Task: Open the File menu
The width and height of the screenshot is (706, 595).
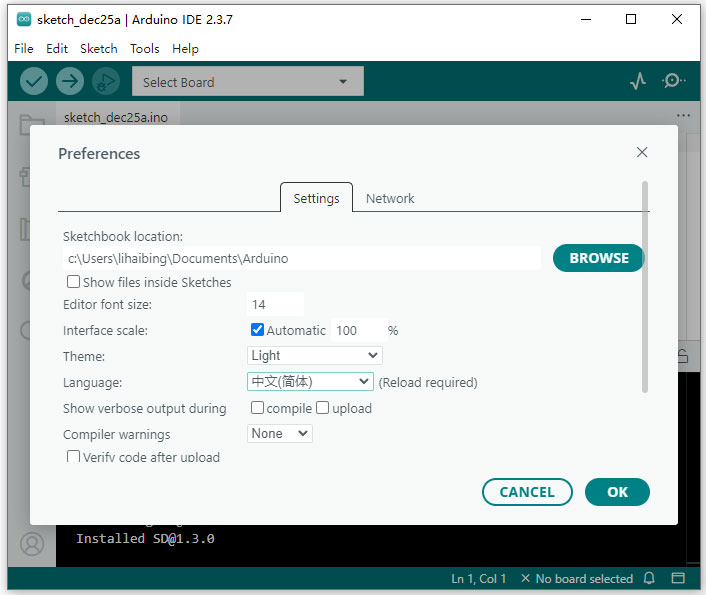Action: coord(23,49)
